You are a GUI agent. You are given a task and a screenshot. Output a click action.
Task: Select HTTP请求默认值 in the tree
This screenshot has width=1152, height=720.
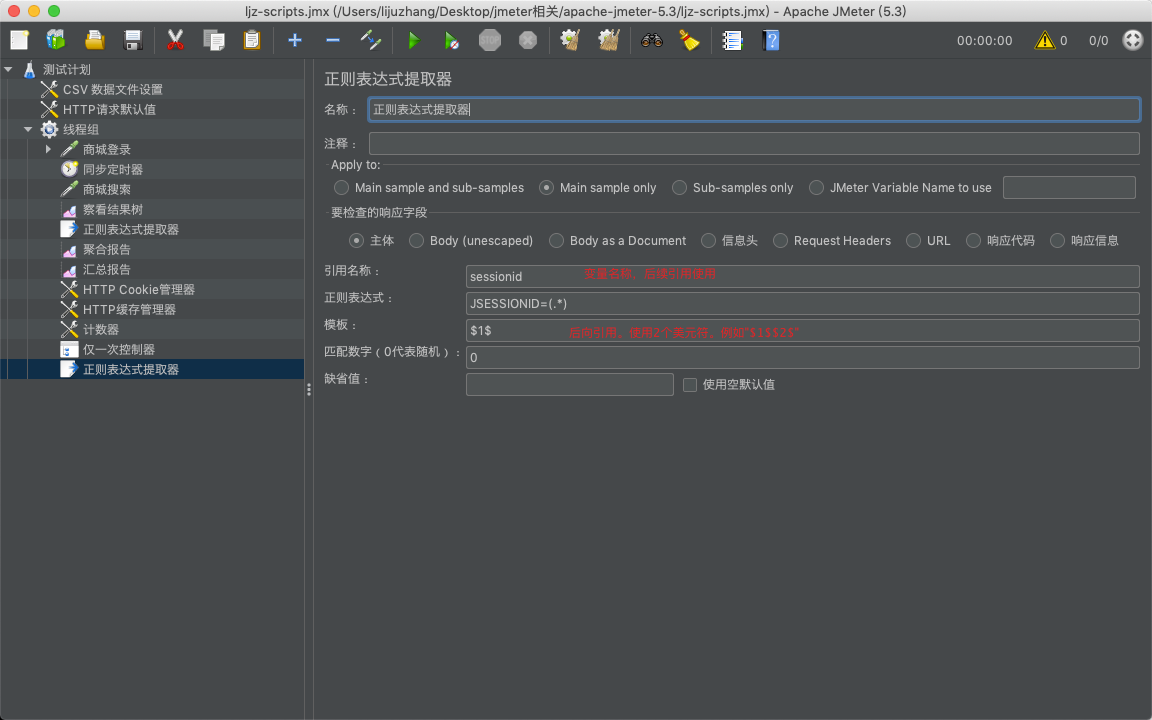pyautogui.click(x=109, y=109)
